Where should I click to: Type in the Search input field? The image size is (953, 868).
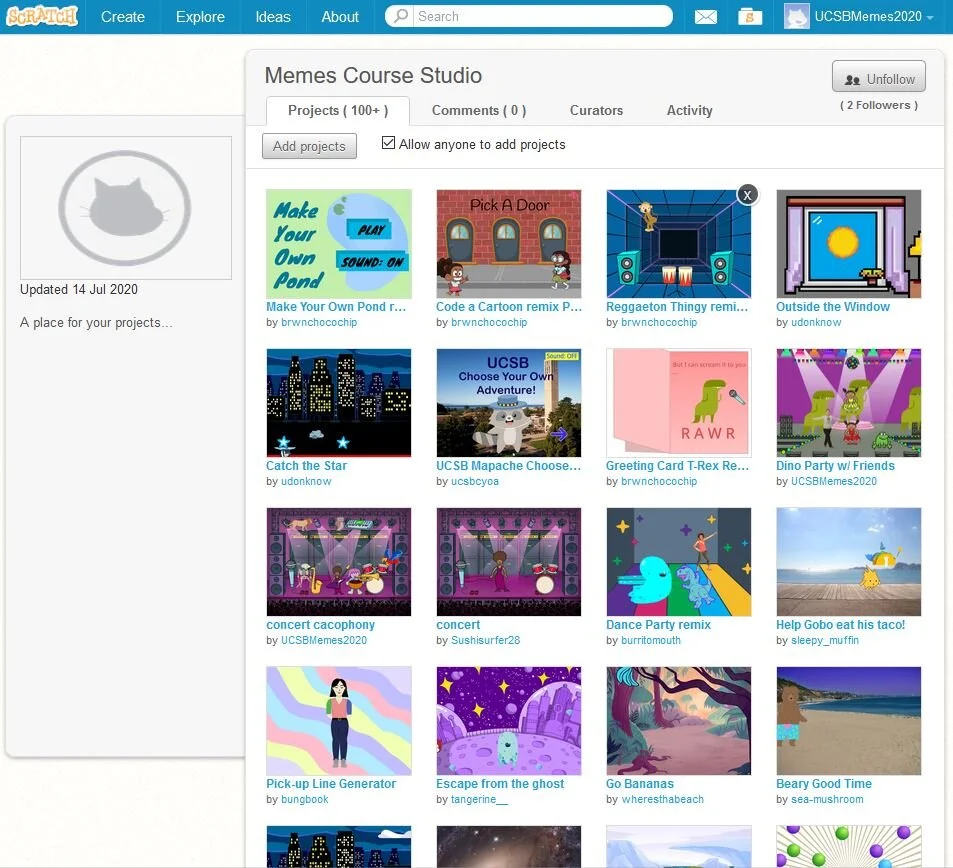click(x=540, y=17)
